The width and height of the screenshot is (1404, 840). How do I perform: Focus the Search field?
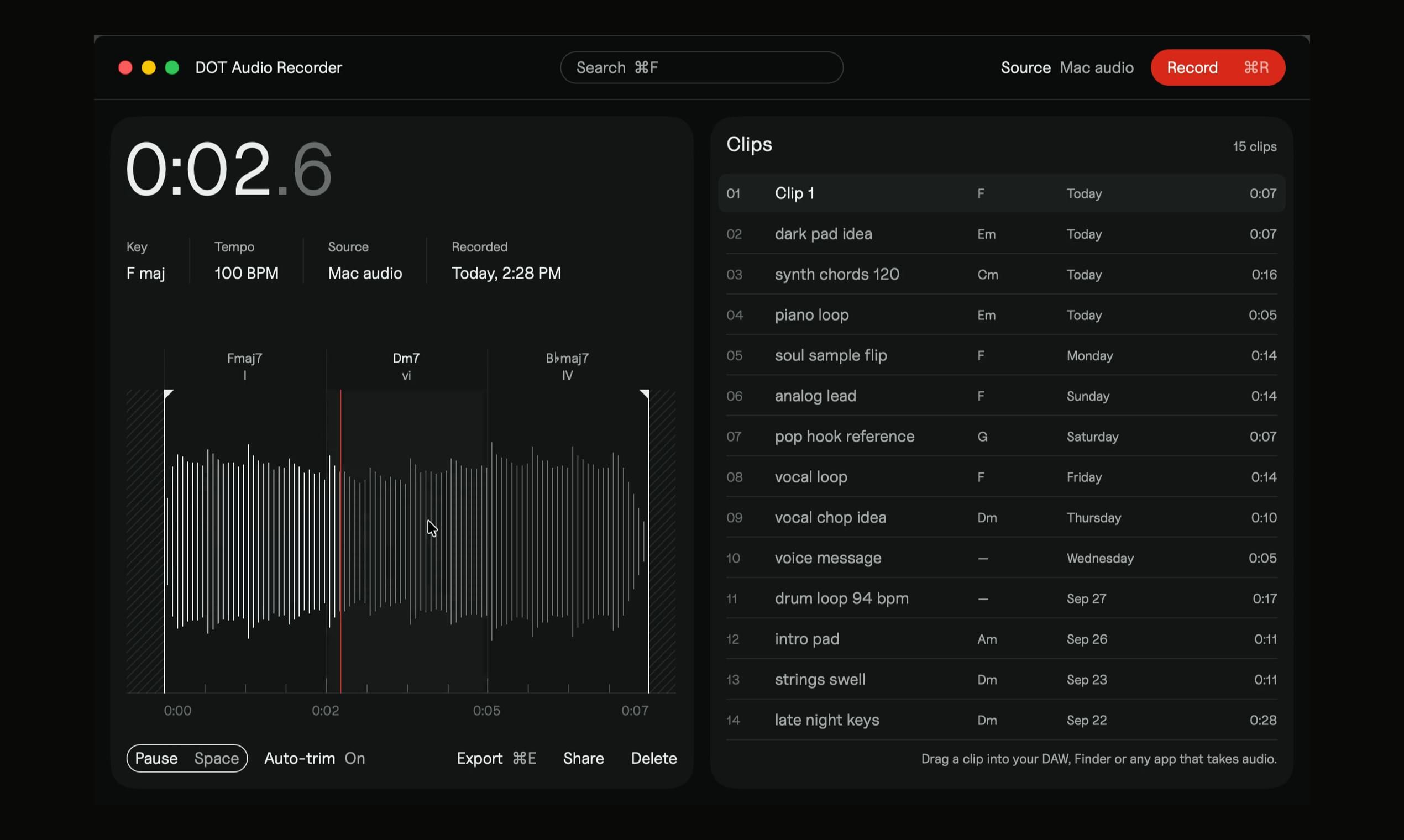[701, 67]
